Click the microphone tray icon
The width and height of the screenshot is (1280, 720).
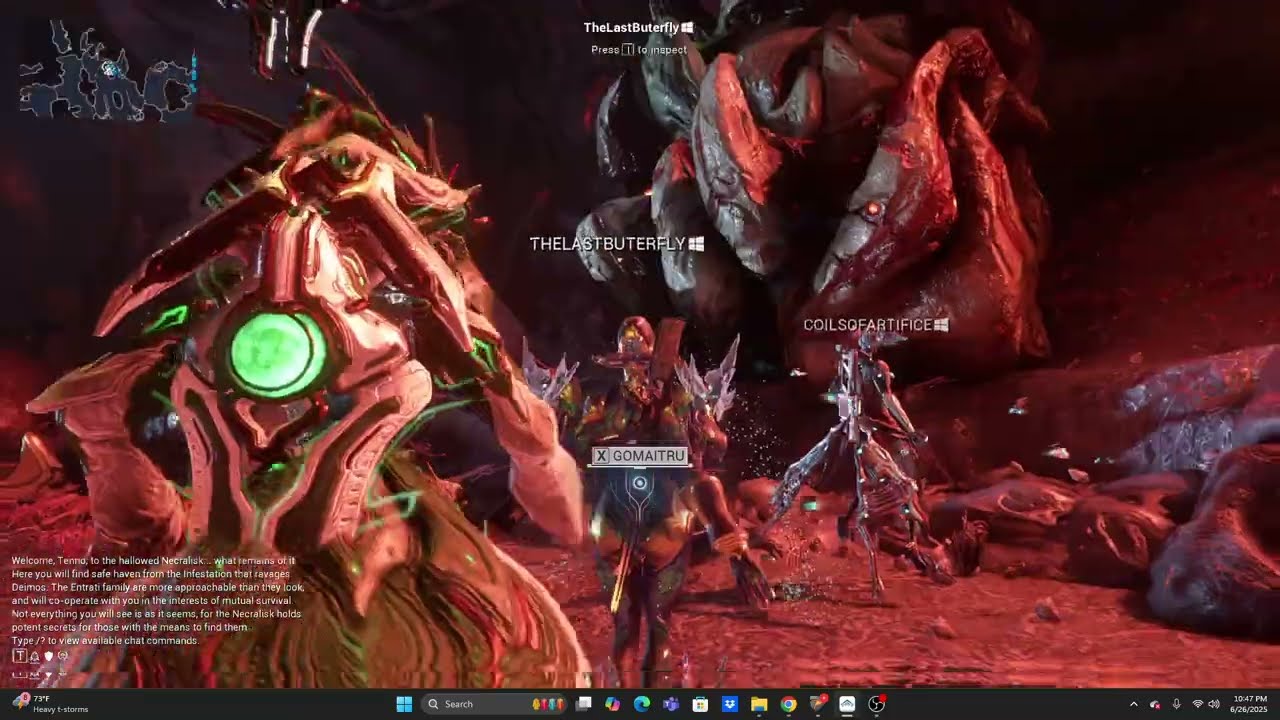click(1176, 704)
